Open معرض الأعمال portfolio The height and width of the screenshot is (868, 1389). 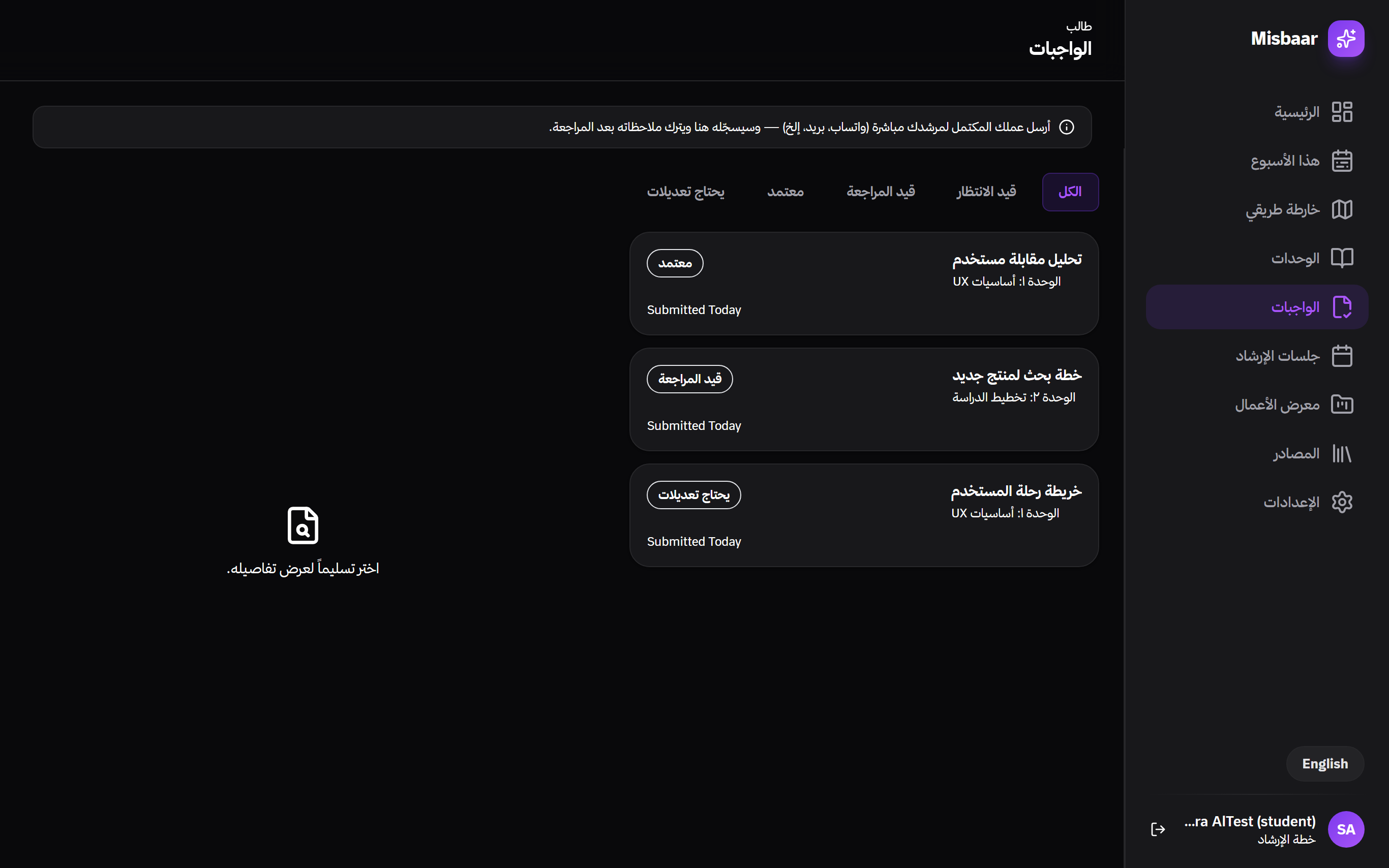coord(1256,405)
